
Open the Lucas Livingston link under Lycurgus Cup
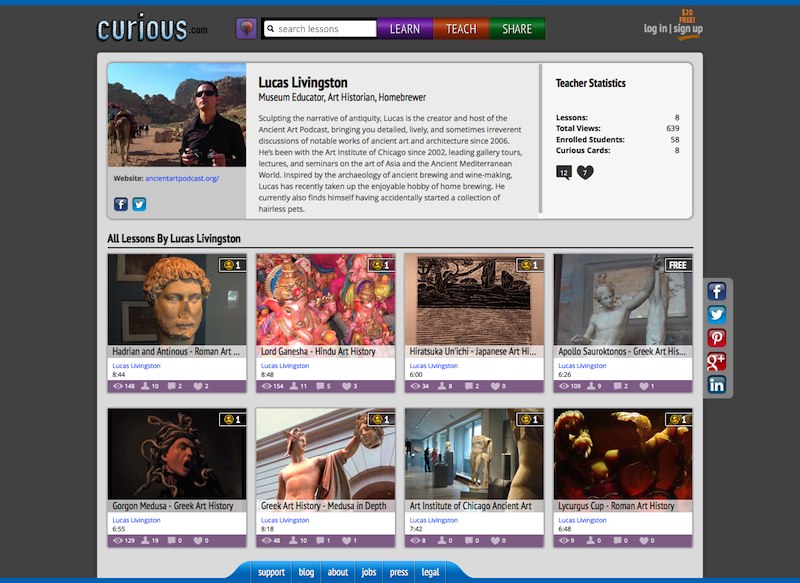(582, 520)
